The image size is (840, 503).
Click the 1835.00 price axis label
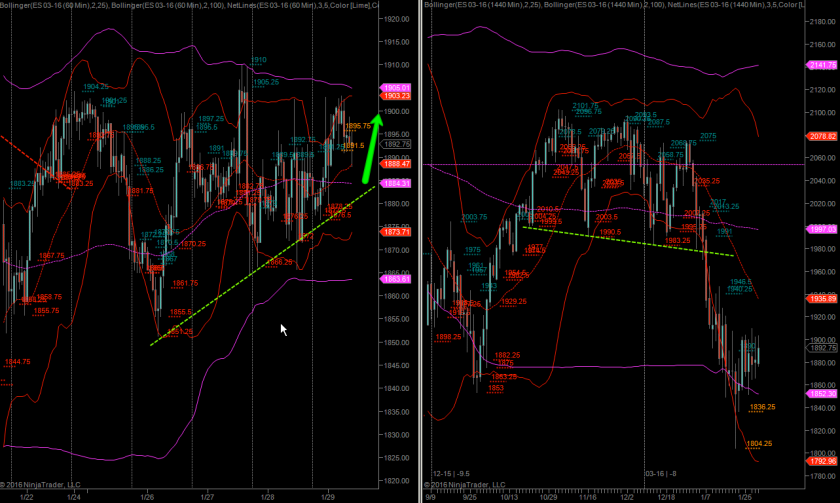[396, 412]
